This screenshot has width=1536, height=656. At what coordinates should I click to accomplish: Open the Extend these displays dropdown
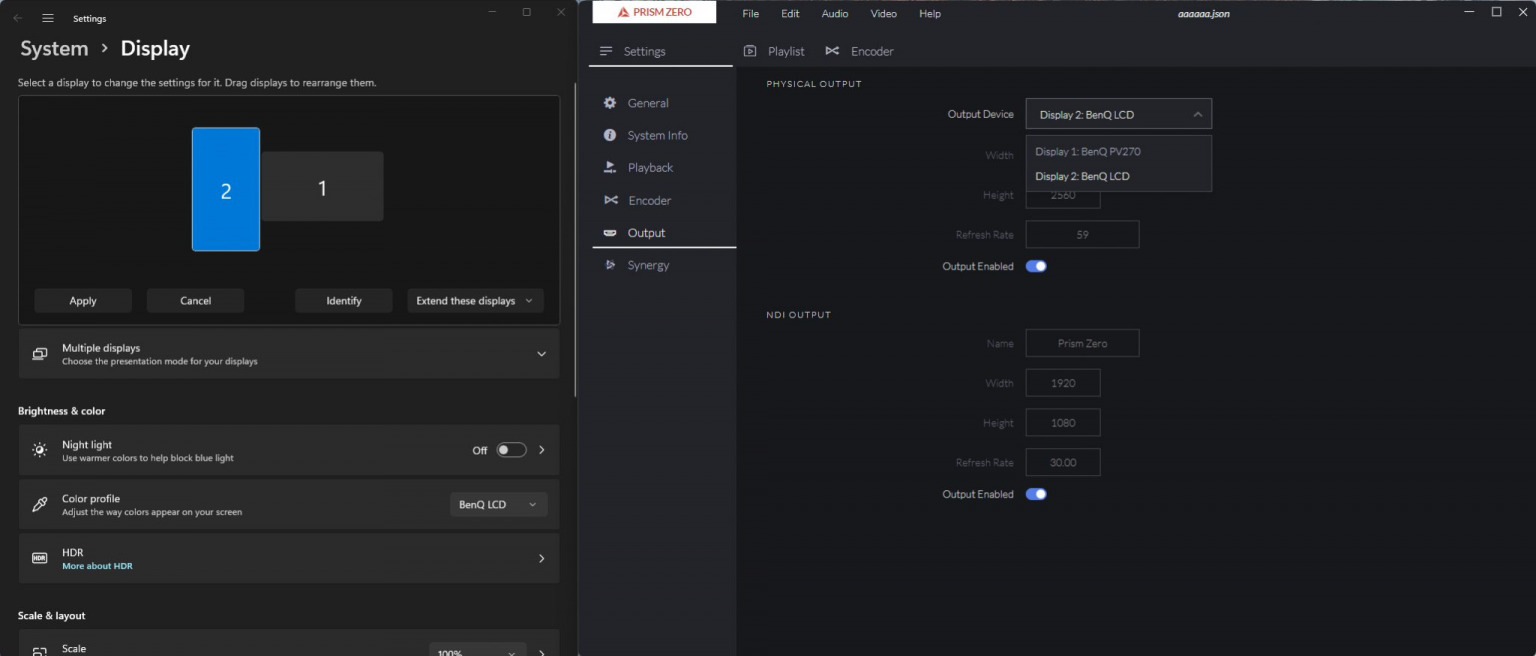click(475, 301)
